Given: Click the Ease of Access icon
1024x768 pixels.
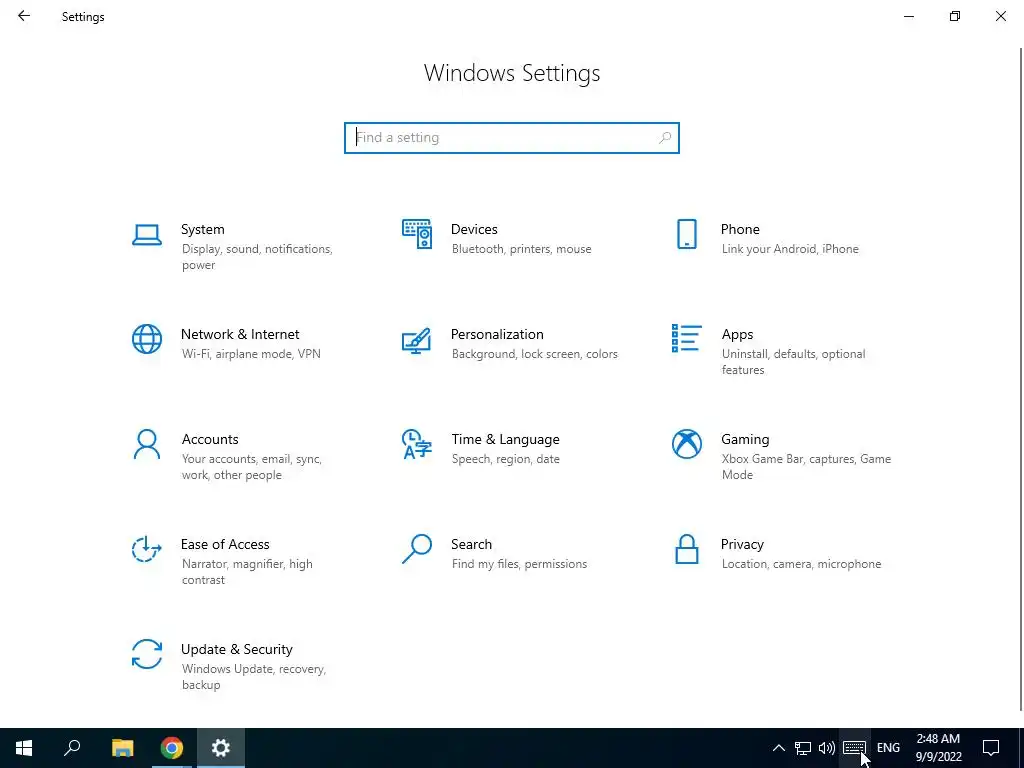Looking at the screenshot, I should (x=147, y=549).
